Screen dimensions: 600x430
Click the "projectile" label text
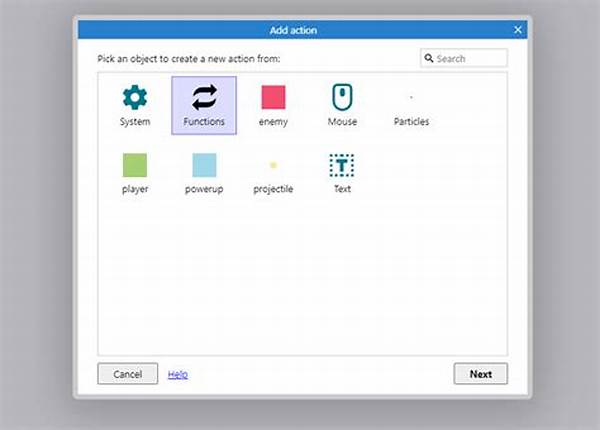[273, 189]
